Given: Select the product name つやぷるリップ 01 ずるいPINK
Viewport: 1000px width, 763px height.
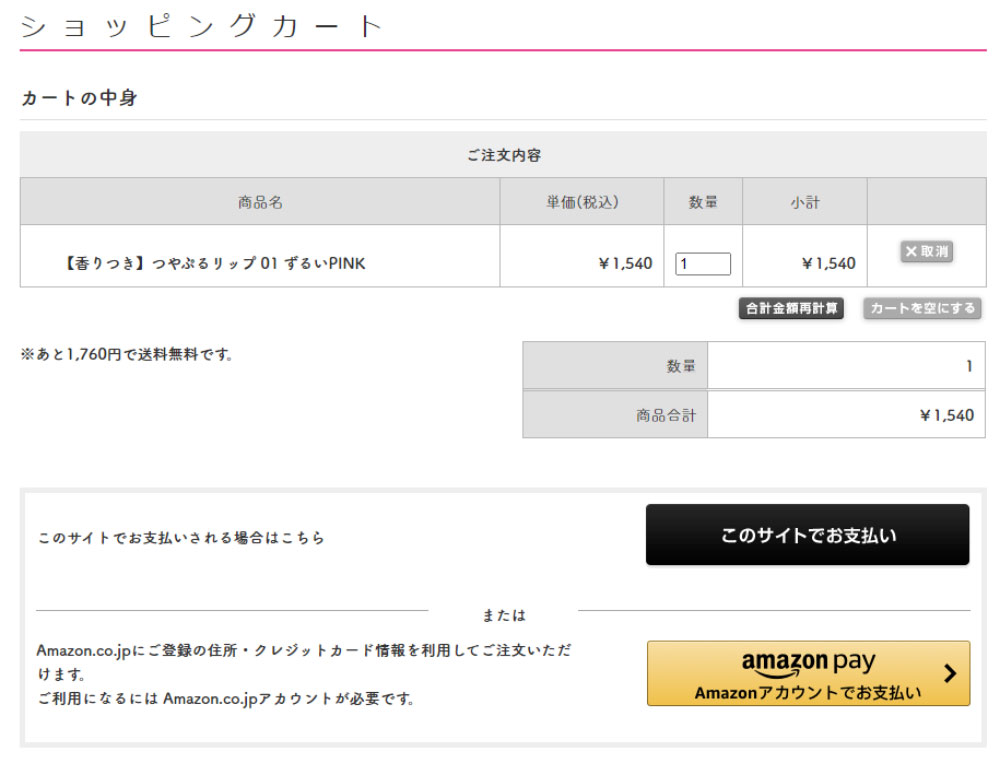Looking at the screenshot, I should (x=214, y=264).
